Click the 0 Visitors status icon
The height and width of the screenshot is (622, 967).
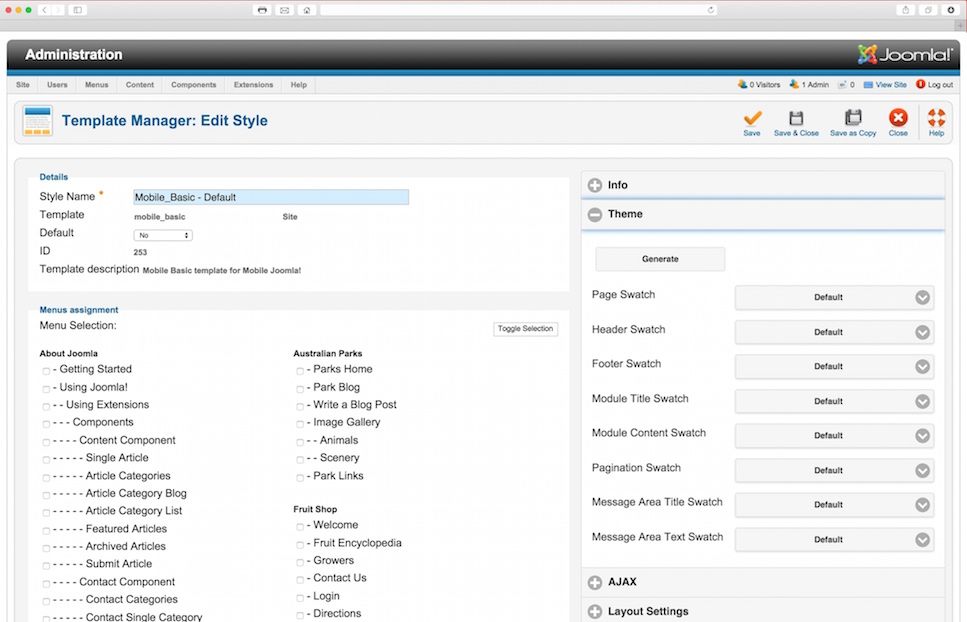click(743, 84)
